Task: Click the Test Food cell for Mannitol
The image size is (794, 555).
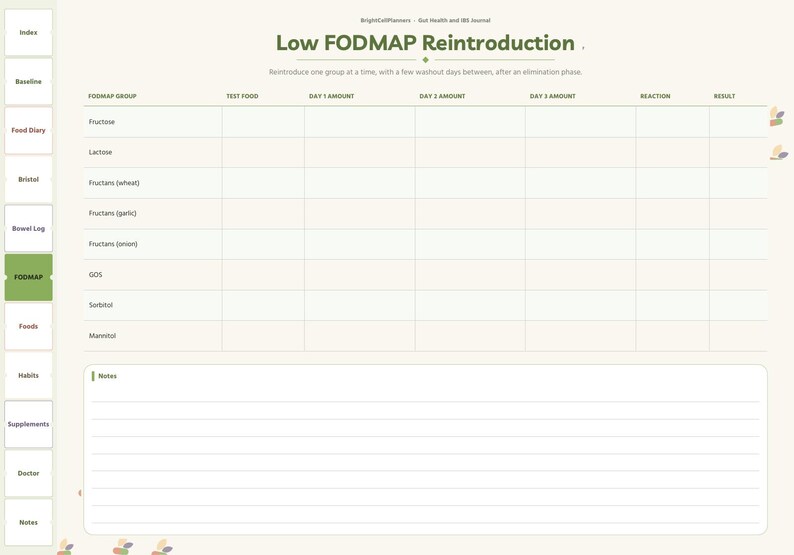Action: tap(263, 336)
